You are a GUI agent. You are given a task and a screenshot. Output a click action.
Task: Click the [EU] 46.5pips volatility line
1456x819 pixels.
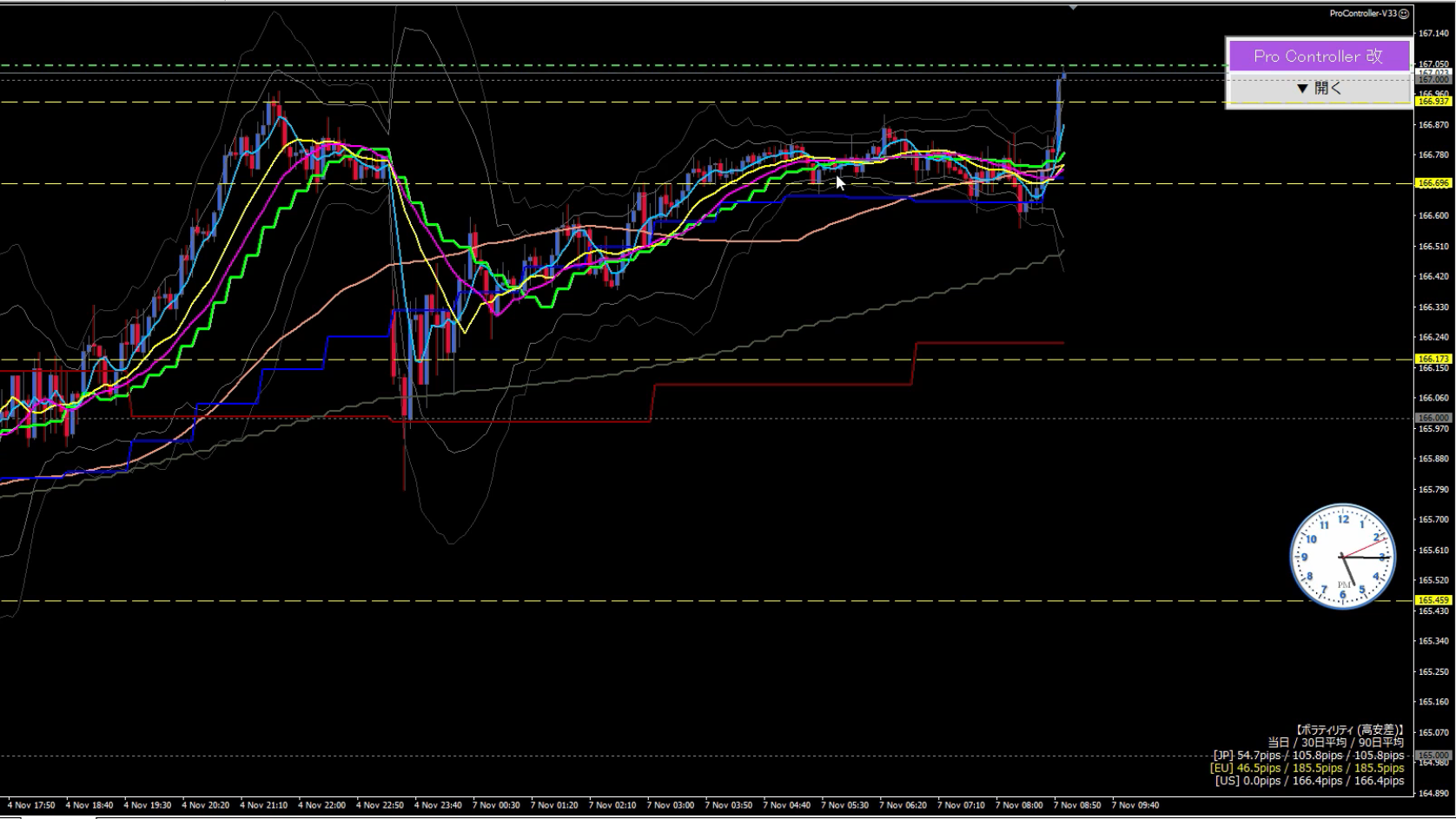point(1307,768)
